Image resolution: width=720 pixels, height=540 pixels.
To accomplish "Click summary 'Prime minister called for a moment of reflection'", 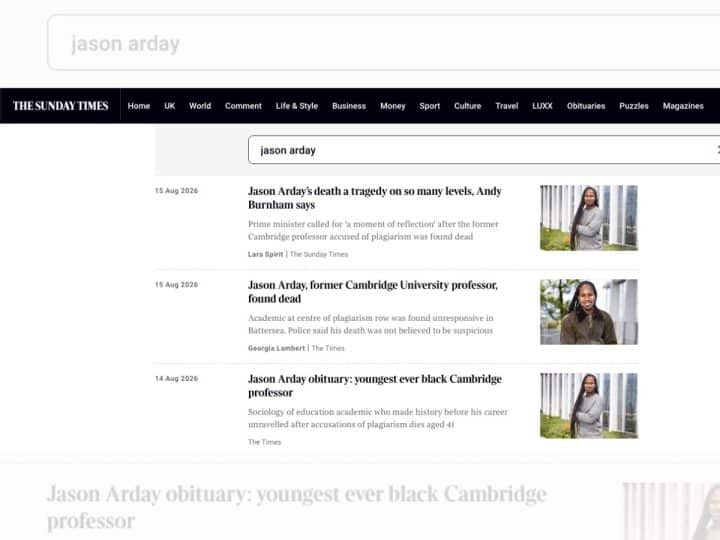I will 373,230.
